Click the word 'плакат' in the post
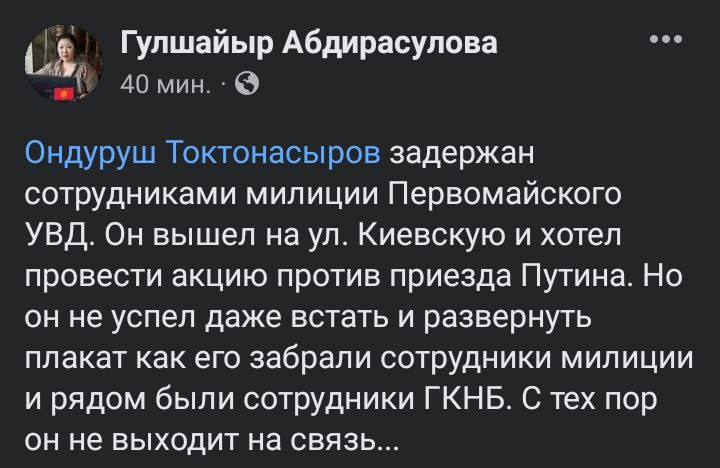This screenshot has width=720, height=468. coord(74,358)
